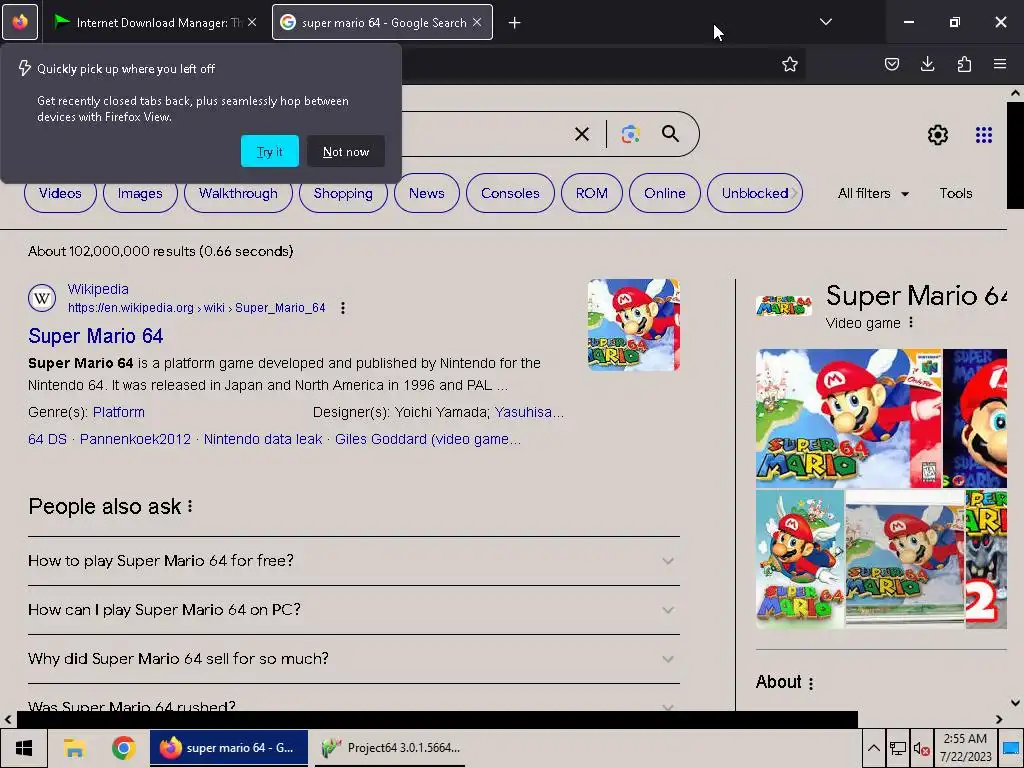1024x768 pixels.
Task: Select the Videos filter chip
Action: point(60,193)
